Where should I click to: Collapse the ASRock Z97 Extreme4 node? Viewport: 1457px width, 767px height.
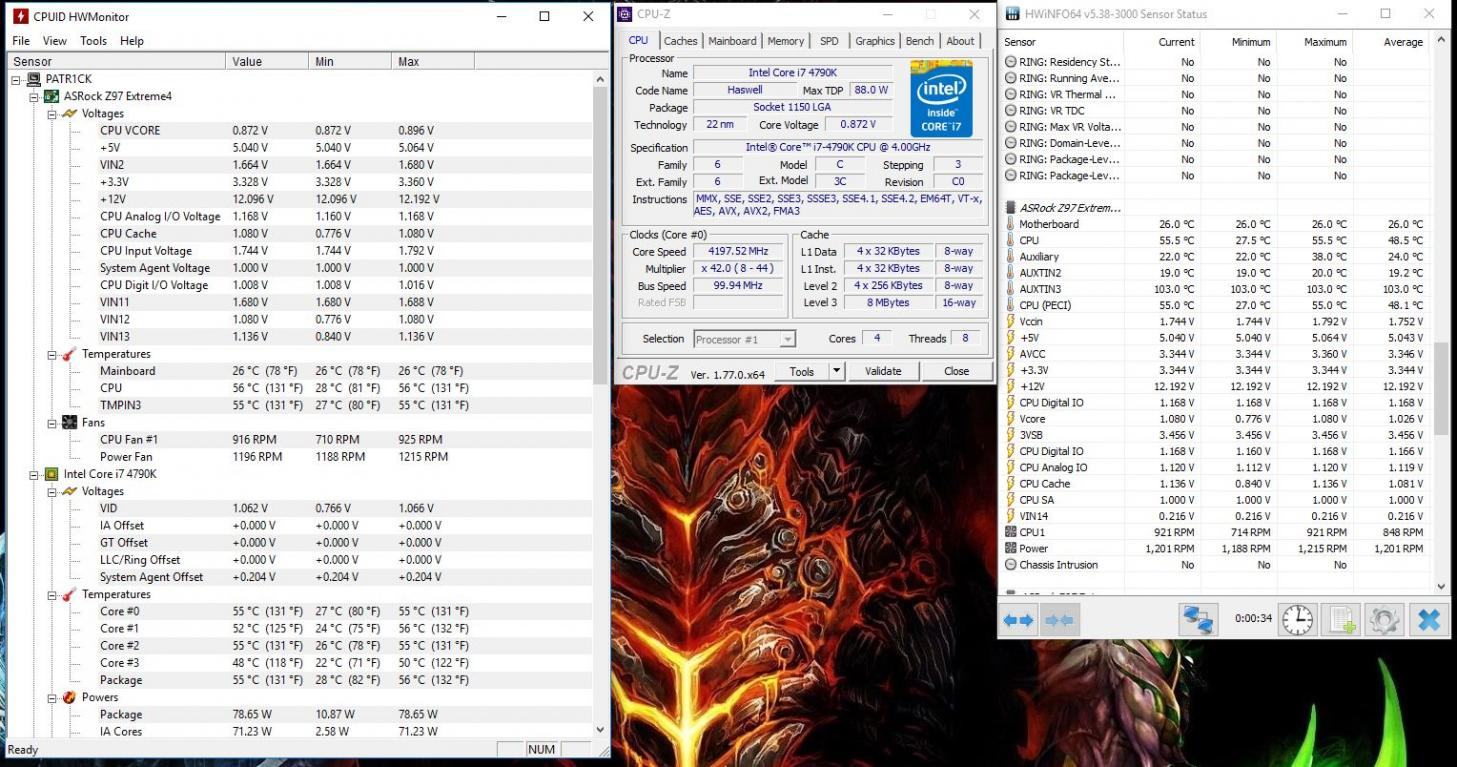click(x=35, y=96)
